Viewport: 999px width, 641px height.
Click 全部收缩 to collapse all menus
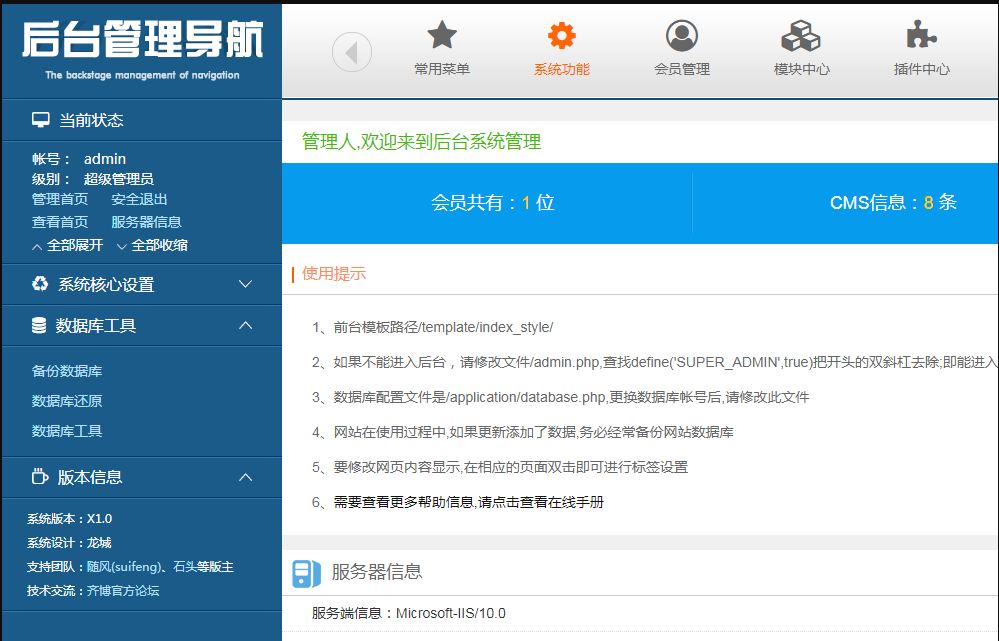pos(152,245)
